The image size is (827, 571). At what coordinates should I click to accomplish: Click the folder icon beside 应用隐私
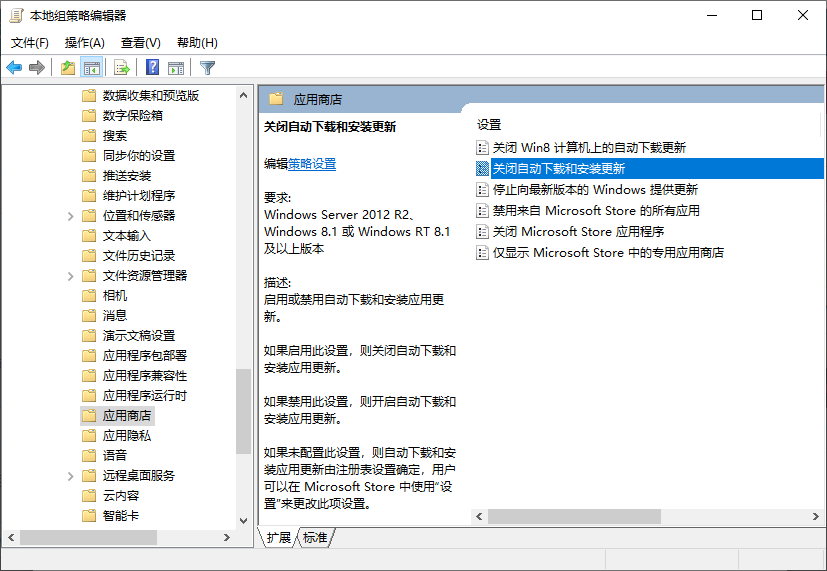coord(89,435)
